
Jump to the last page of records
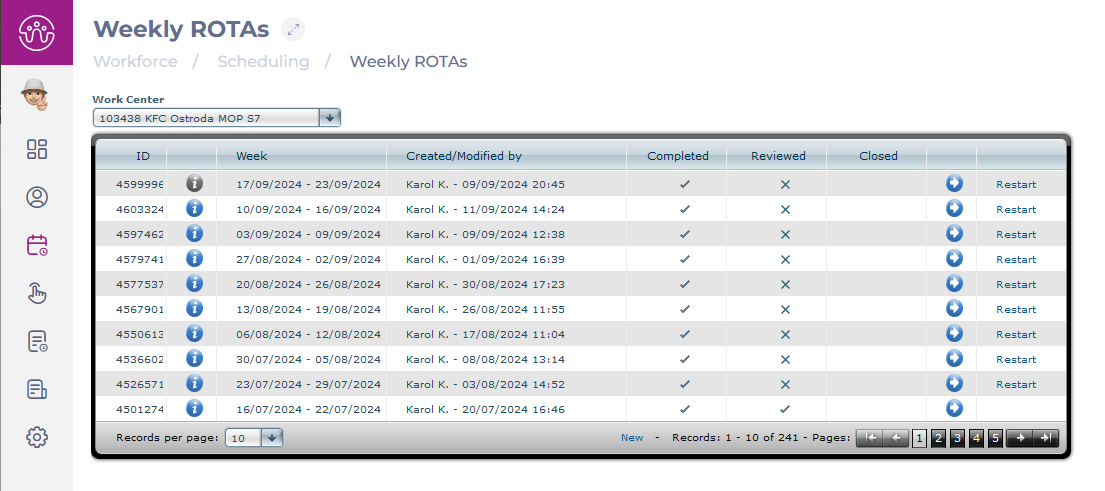pyautogui.click(x=1046, y=438)
